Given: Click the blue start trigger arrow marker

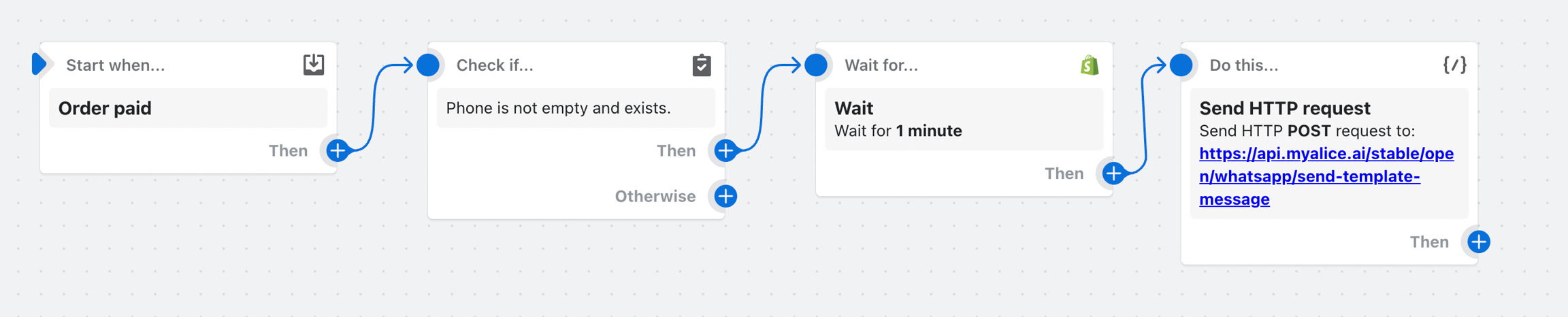Looking at the screenshot, I should [x=39, y=65].
